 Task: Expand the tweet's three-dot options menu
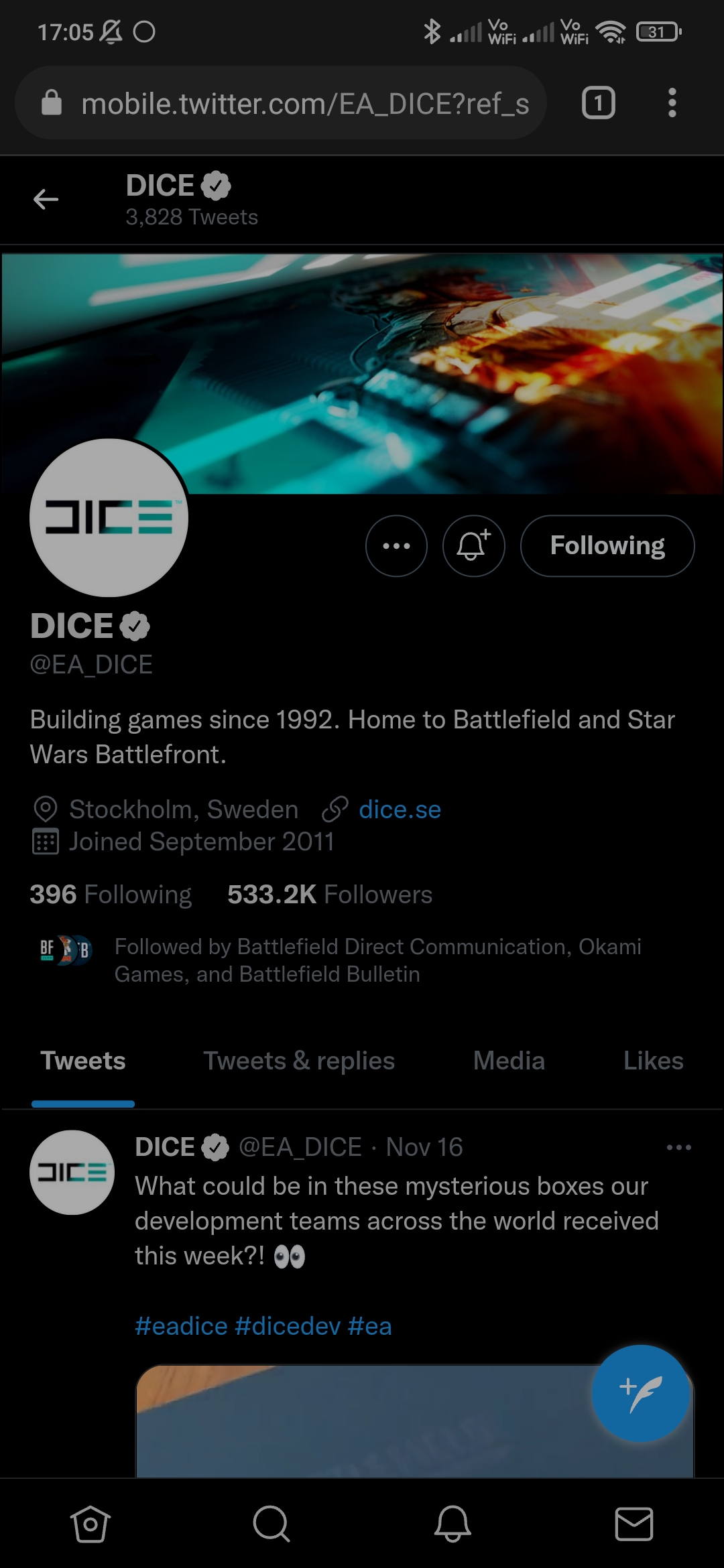coord(678,1147)
